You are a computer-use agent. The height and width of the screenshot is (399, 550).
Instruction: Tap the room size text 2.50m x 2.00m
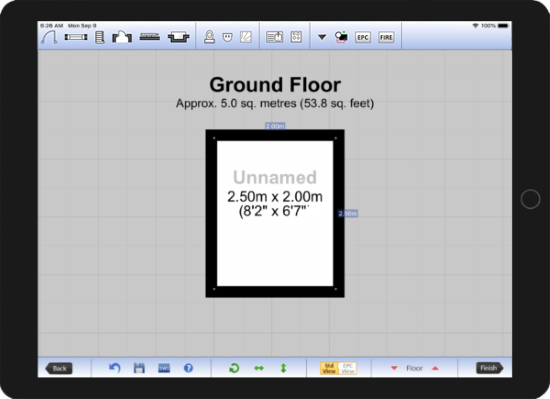coord(275,197)
